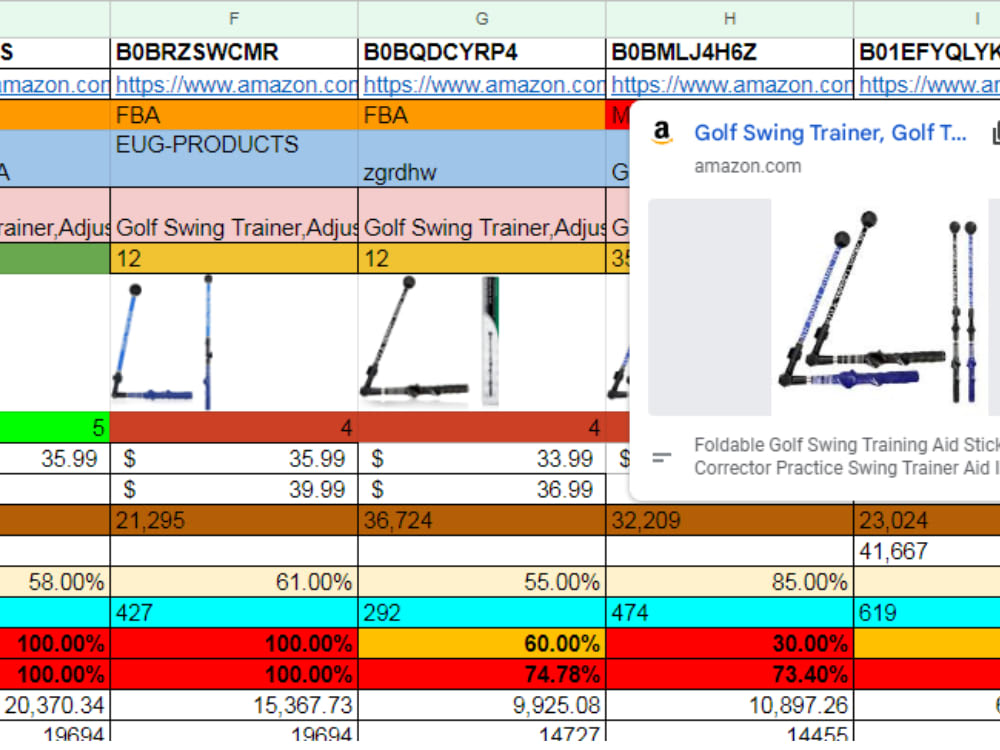The height and width of the screenshot is (750, 1000).
Task: Select the 85.00% cell
Action: tap(730, 582)
